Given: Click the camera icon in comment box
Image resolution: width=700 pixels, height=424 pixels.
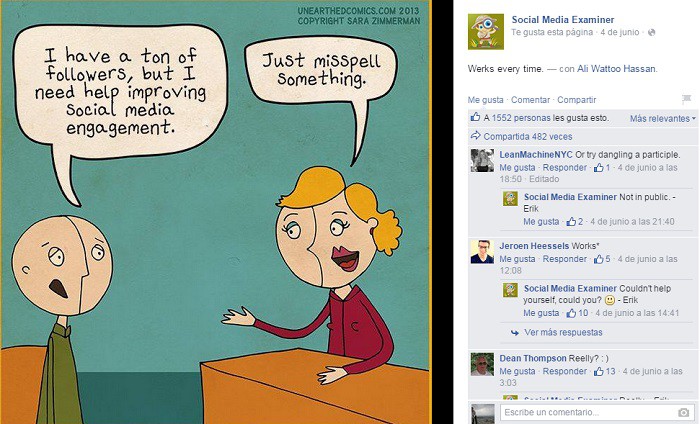Looking at the screenshot, I should [683, 412].
